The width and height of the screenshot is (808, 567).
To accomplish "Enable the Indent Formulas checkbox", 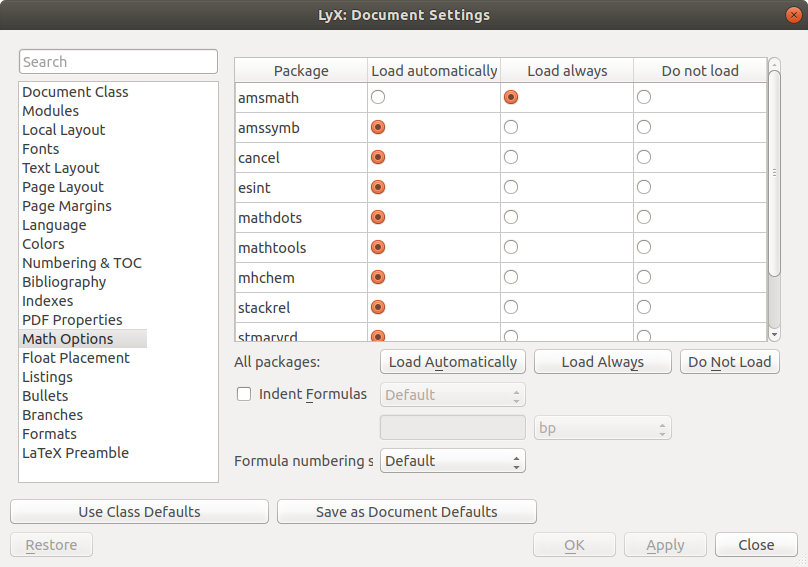I will pyautogui.click(x=244, y=394).
